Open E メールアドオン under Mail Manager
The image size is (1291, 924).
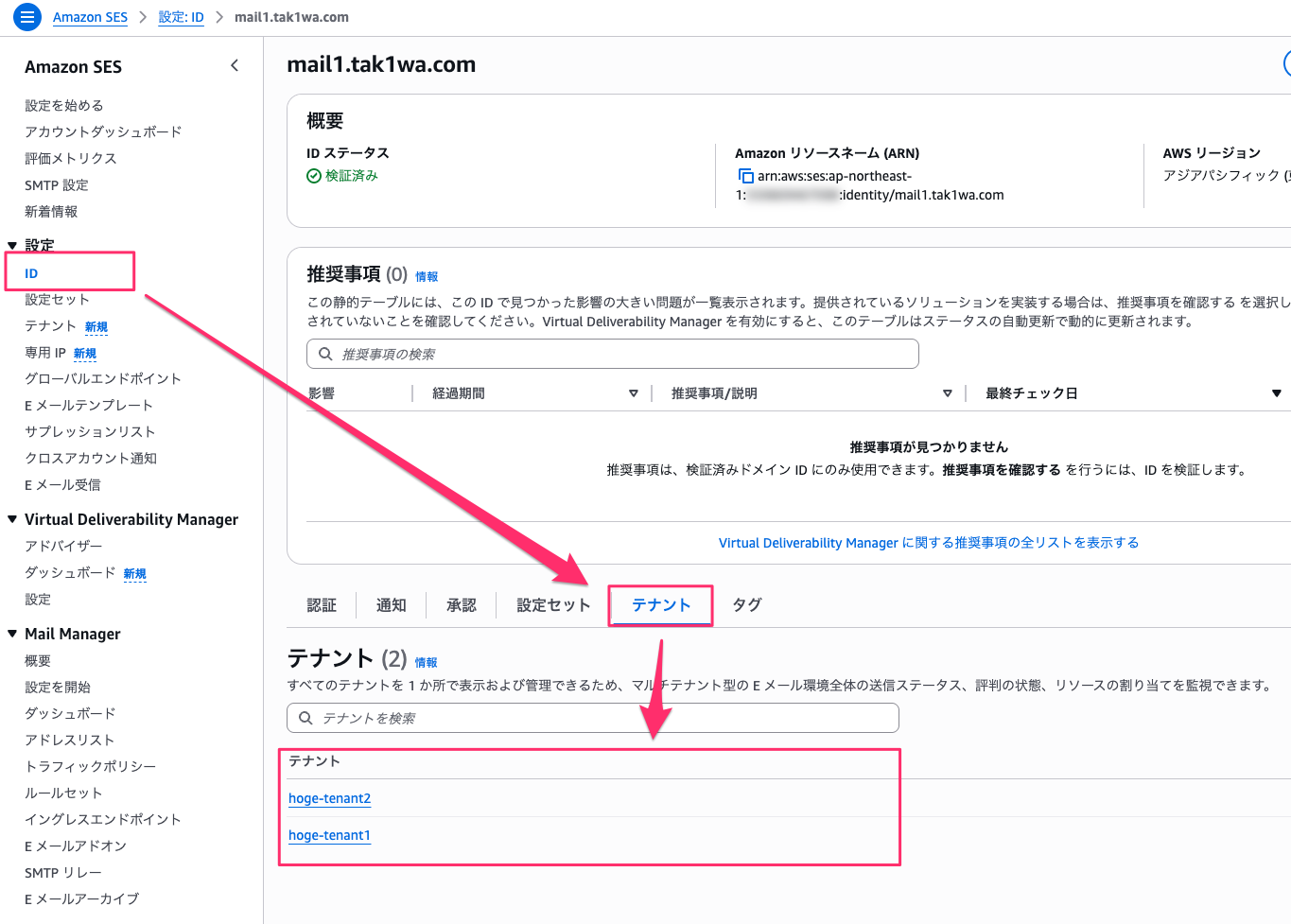tap(76, 846)
